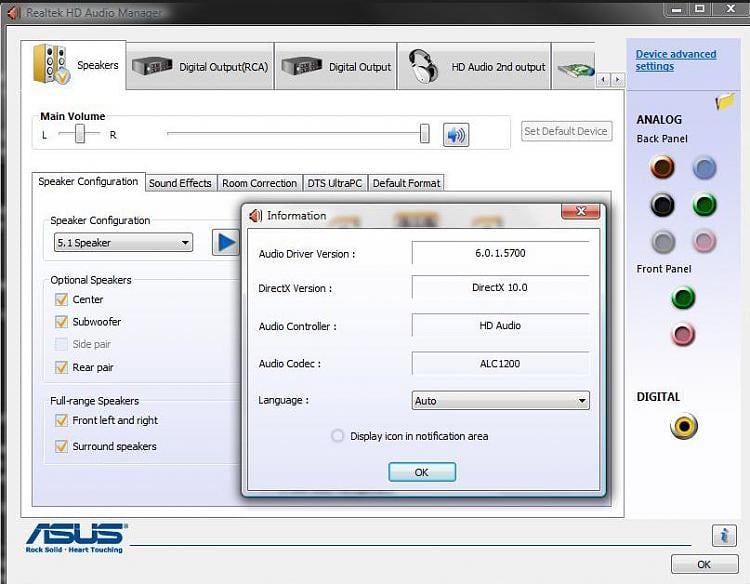
Task: Switch to the Digital Output tab
Action: click(x=336, y=66)
